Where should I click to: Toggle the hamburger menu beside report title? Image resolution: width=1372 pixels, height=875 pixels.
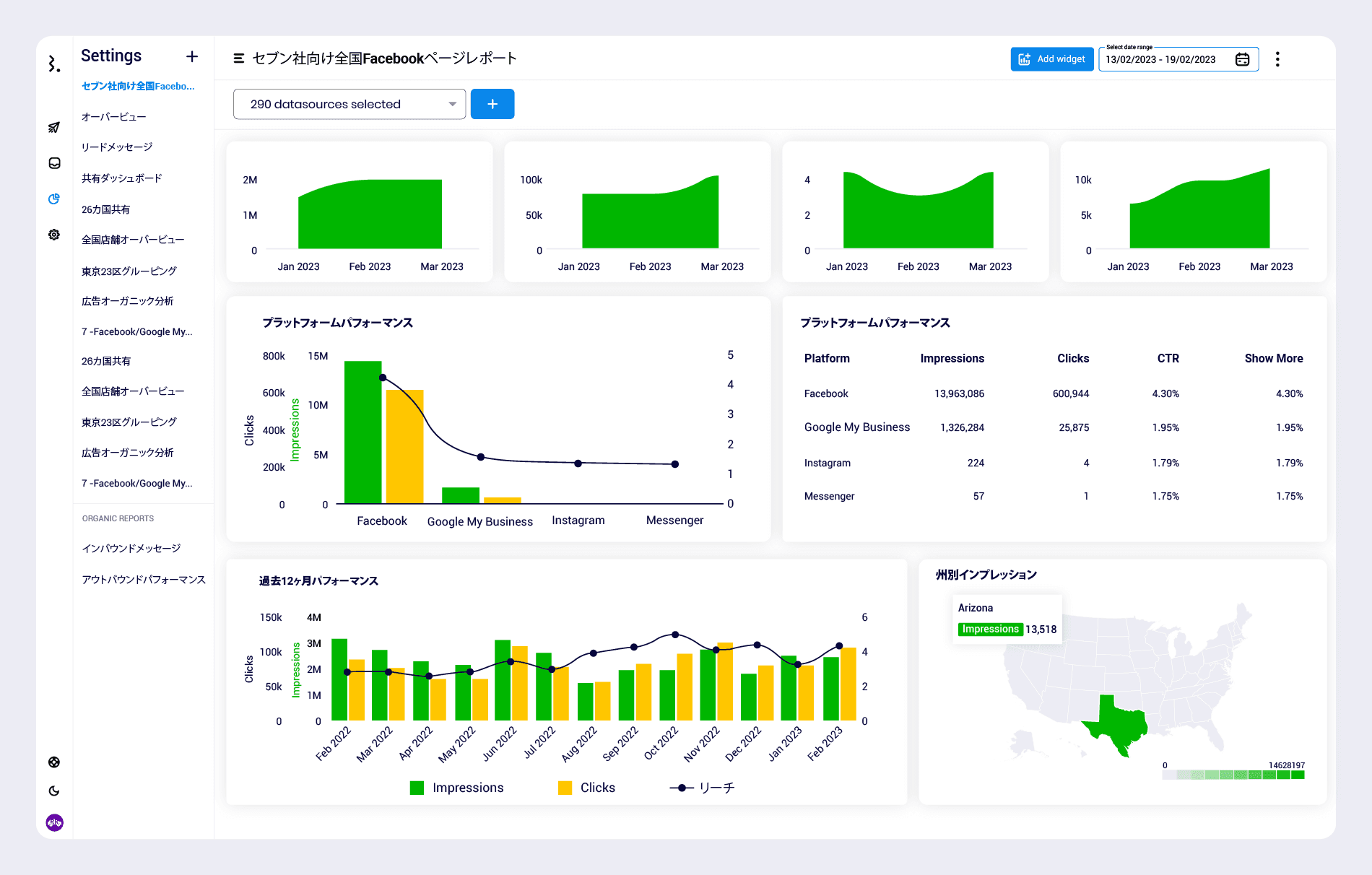238,58
